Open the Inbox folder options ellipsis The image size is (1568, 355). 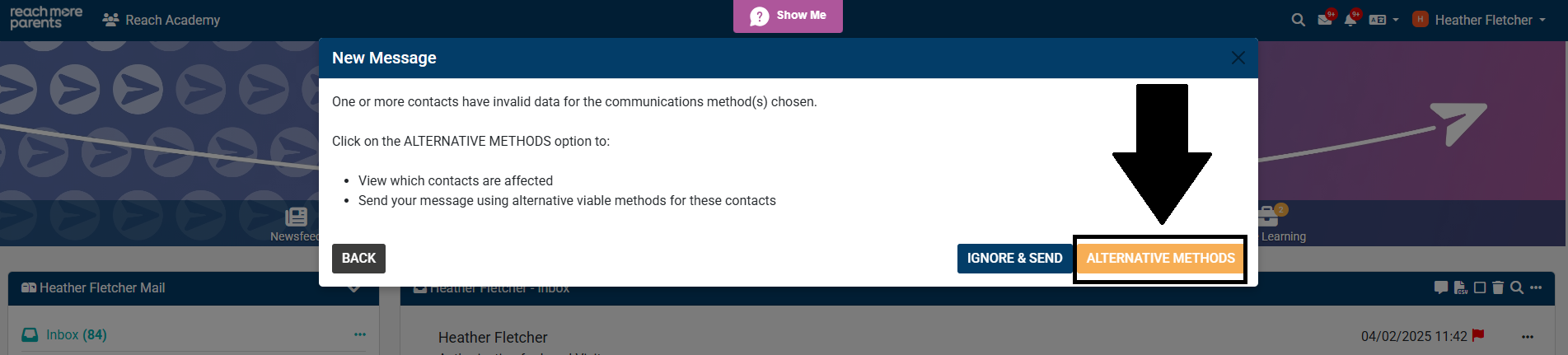[360, 334]
